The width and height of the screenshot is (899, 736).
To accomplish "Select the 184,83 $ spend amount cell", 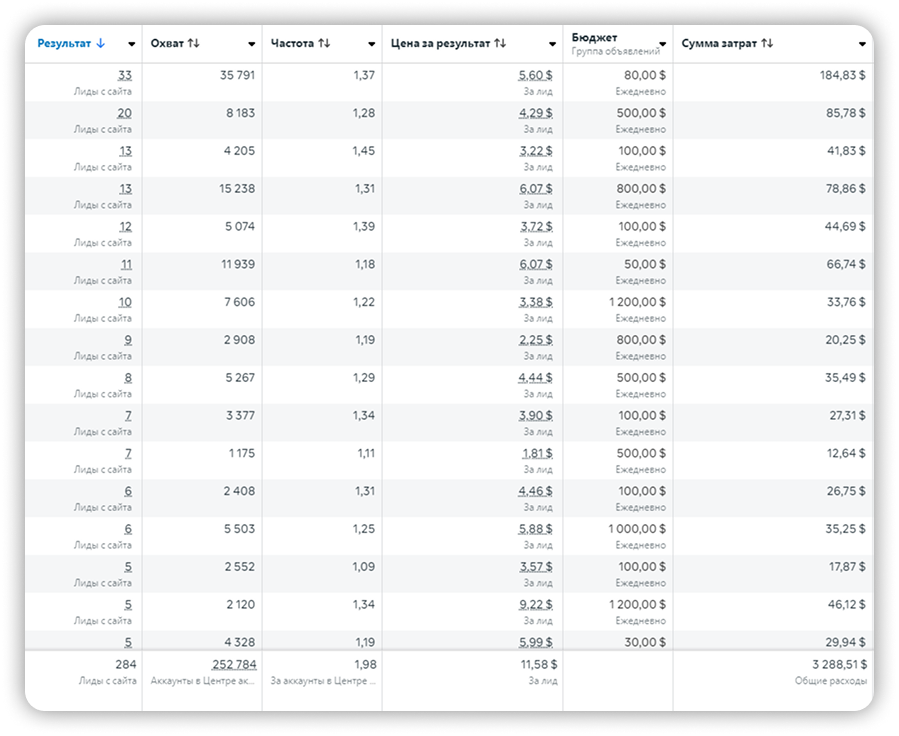I will pyautogui.click(x=838, y=75).
